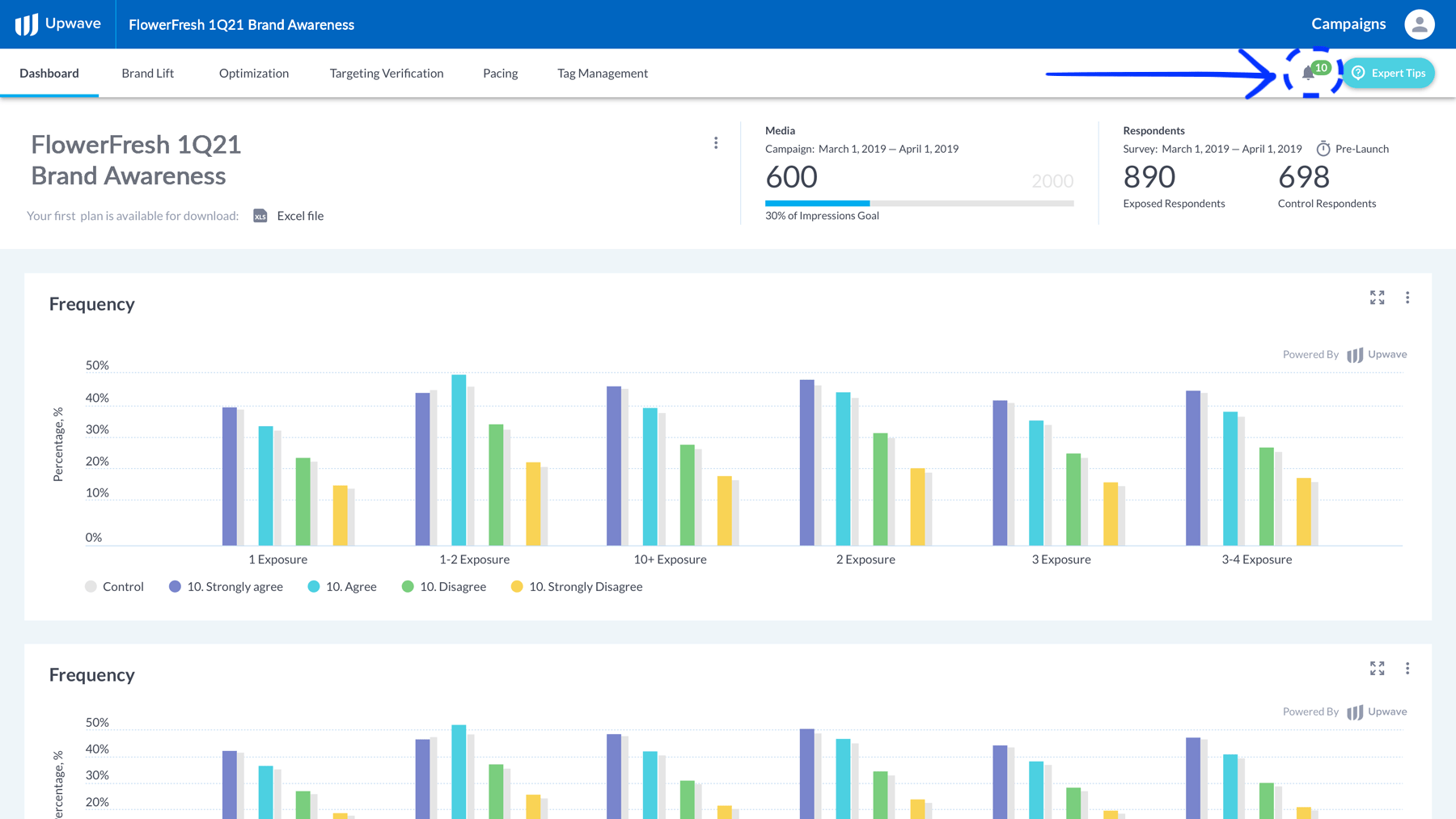Open first Frequency chart options menu
Viewport: 1456px width, 819px height.
1407,298
